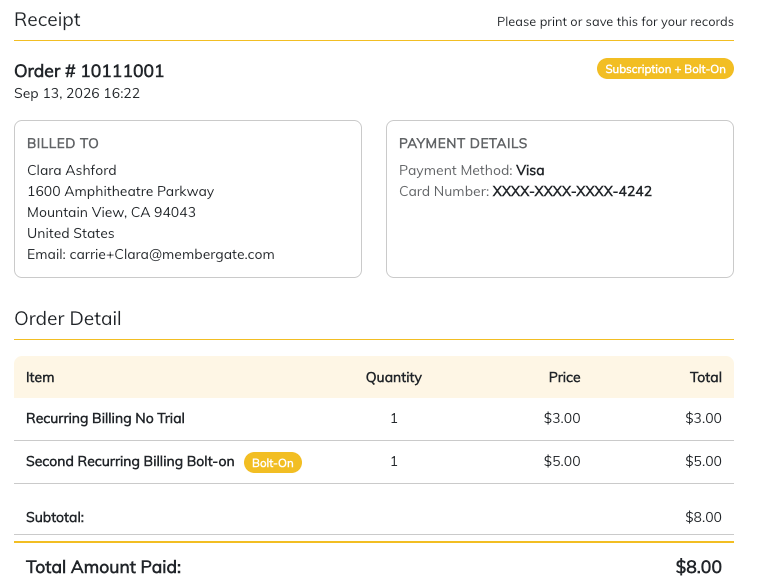Click the 'Total Amount Paid:' label

click(x=103, y=567)
